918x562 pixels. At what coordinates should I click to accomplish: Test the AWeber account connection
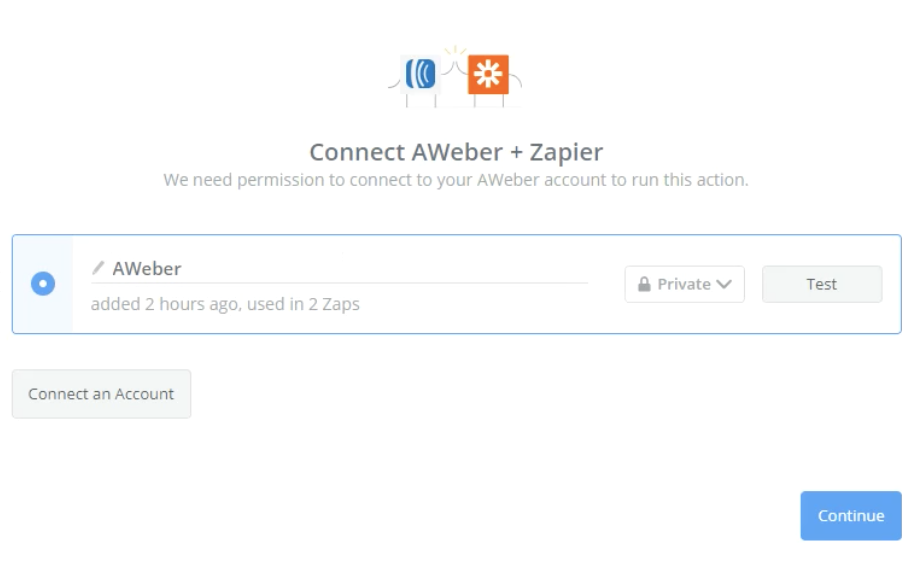tap(822, 284)
